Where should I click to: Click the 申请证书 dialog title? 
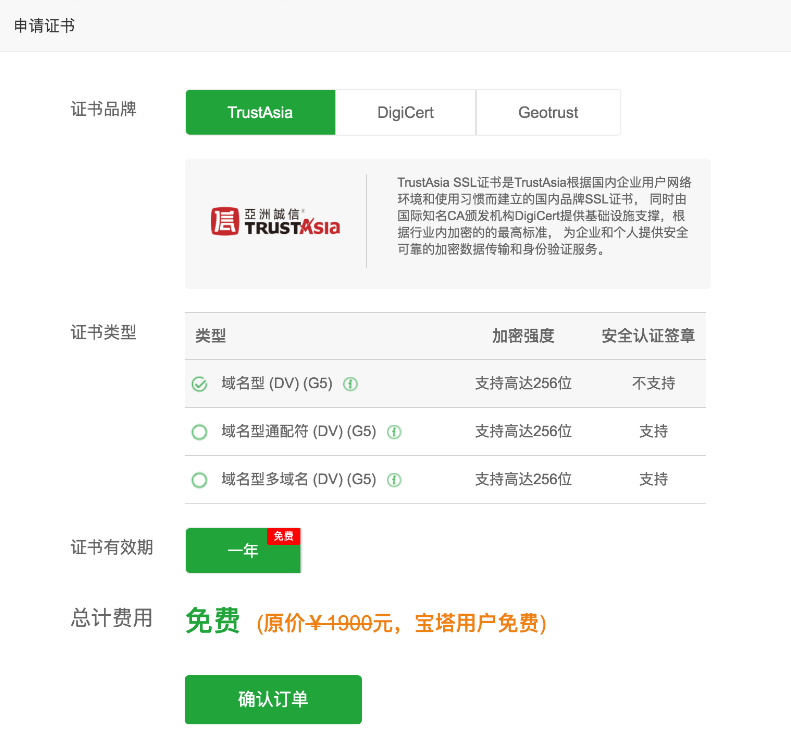click(44, 26)
